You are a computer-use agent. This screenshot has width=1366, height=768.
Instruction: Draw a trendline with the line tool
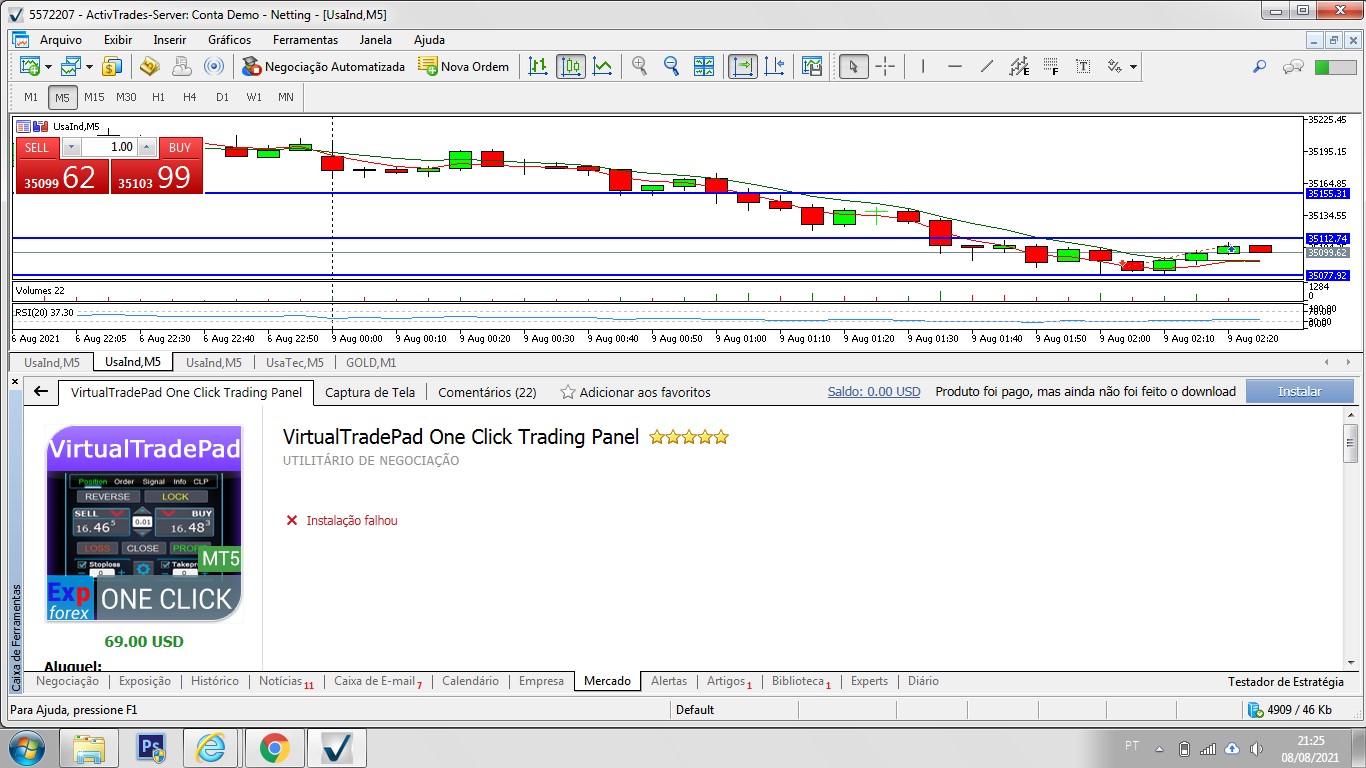[987, 67]
